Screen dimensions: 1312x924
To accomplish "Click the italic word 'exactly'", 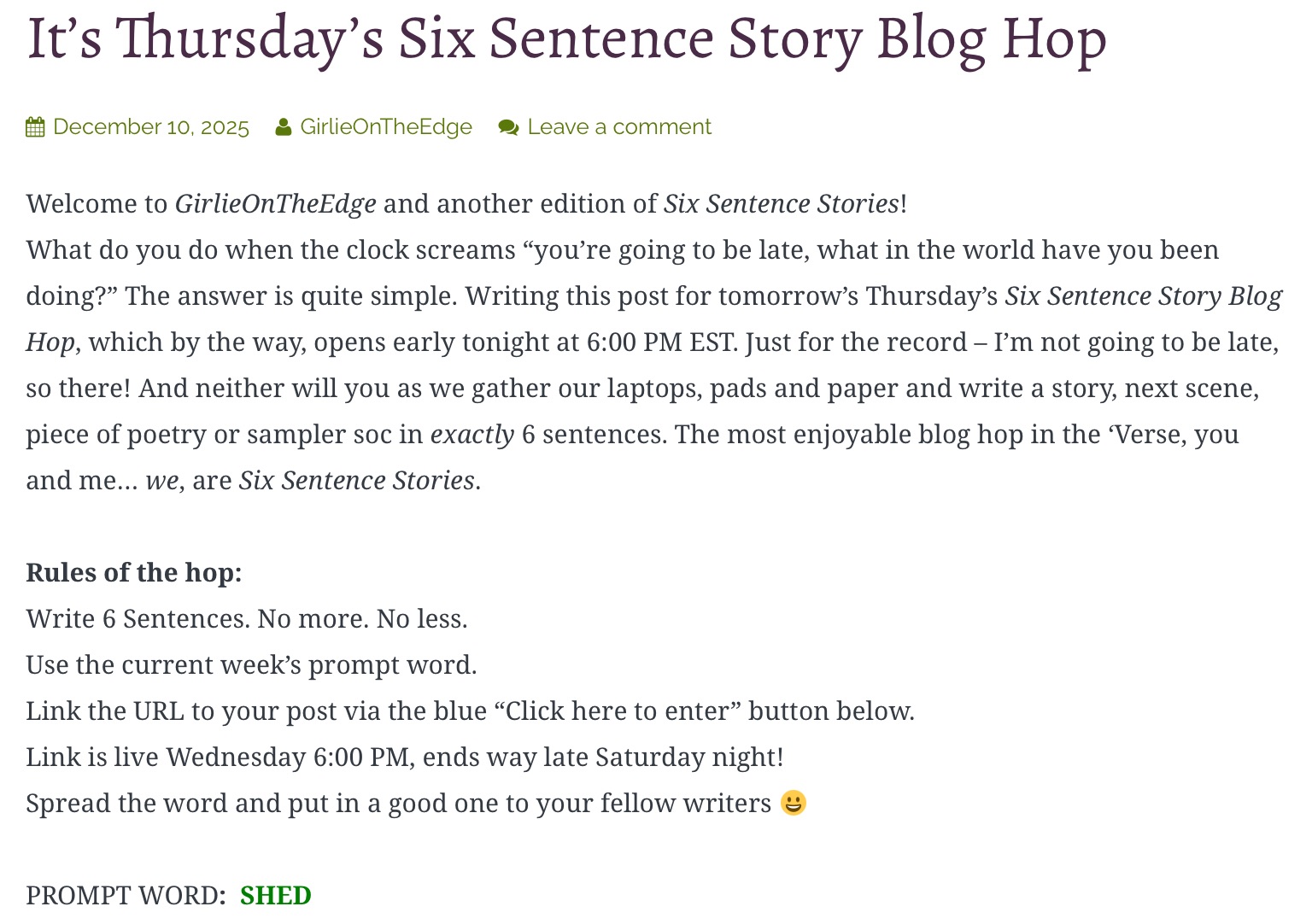I will pos(471,434).
